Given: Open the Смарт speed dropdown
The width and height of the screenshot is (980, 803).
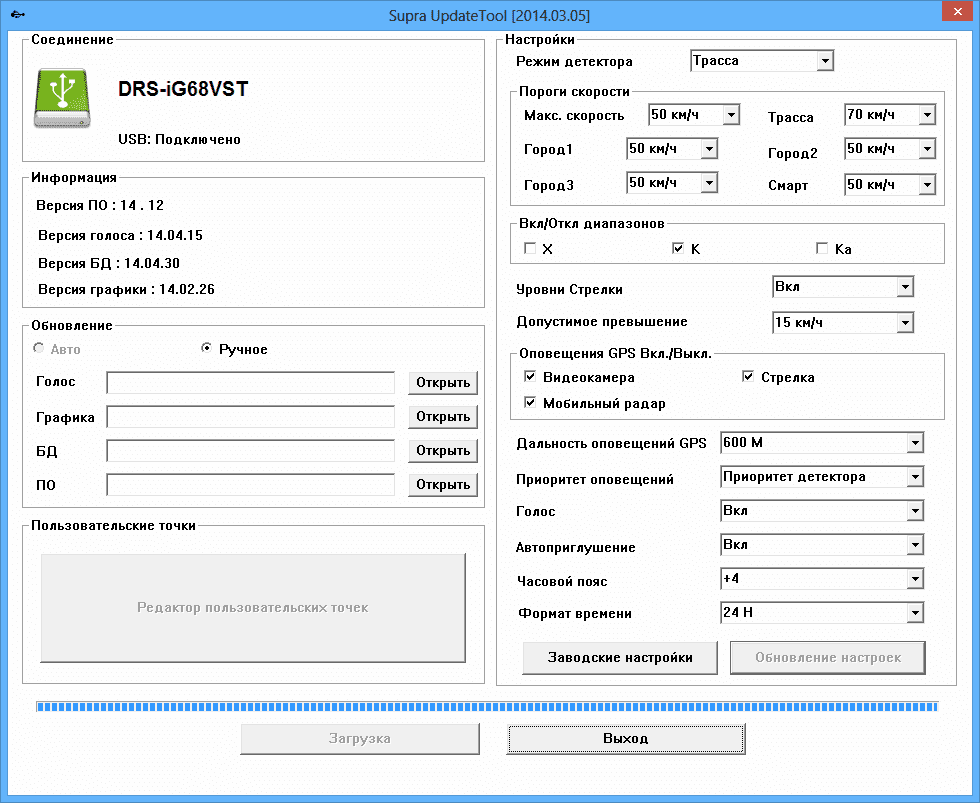Looking at the screenshot, I should coord(889,185).
